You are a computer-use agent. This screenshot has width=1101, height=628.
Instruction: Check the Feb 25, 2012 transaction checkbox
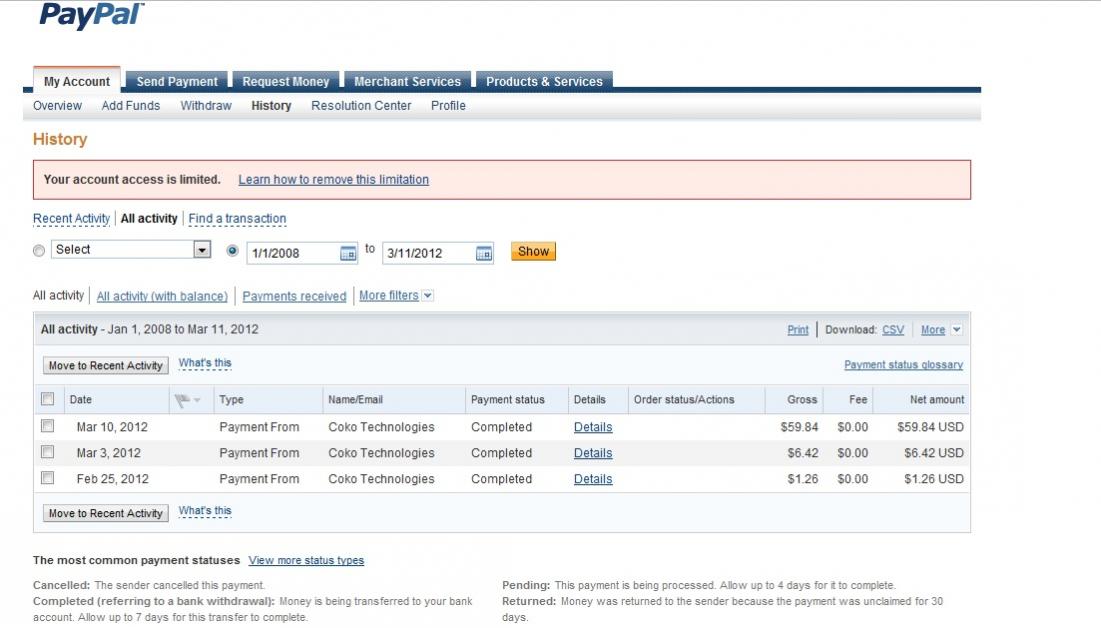coord(48,478)
